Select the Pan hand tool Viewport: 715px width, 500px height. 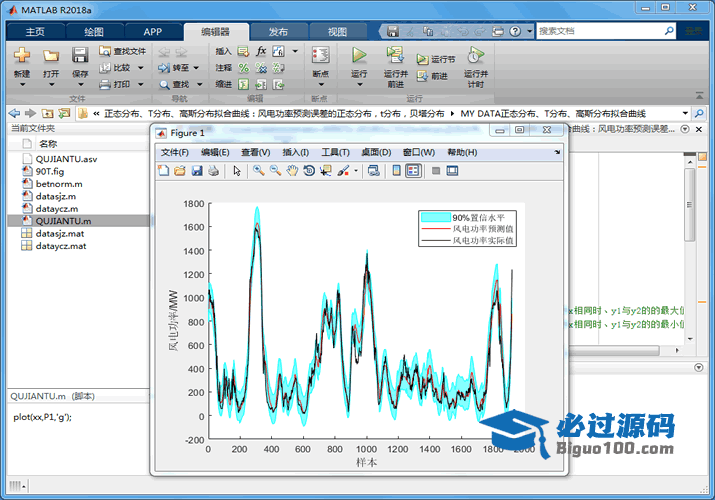[292, 171]
